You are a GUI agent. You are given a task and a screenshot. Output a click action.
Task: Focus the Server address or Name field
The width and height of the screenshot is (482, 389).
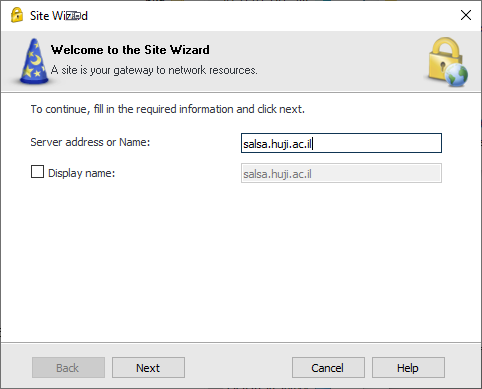point(341,143)
